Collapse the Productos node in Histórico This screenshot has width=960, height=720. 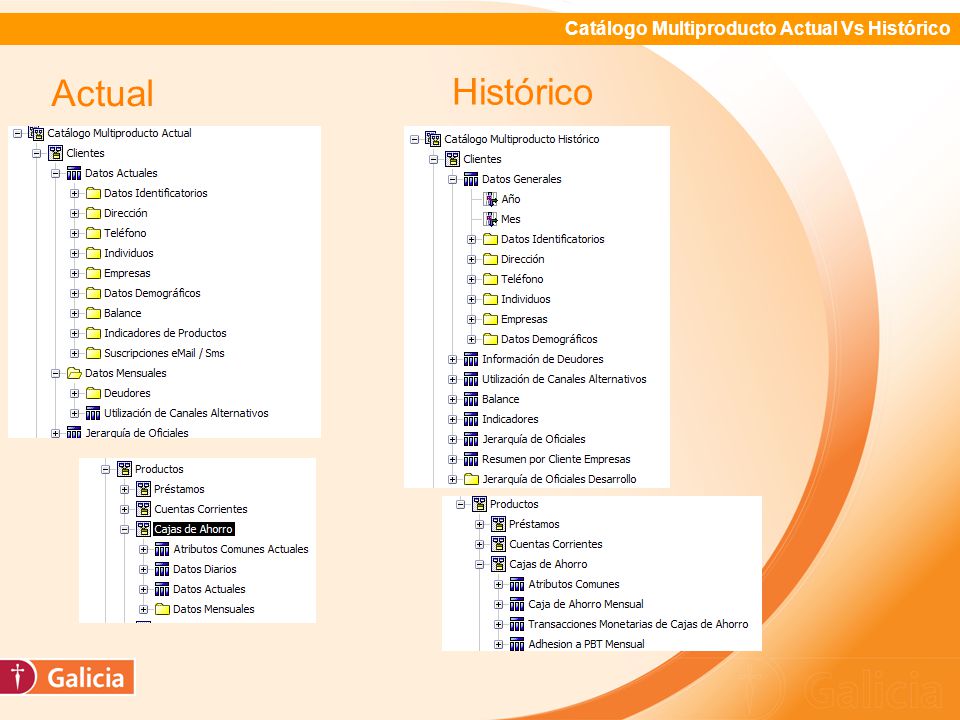[x=460, y=504]
